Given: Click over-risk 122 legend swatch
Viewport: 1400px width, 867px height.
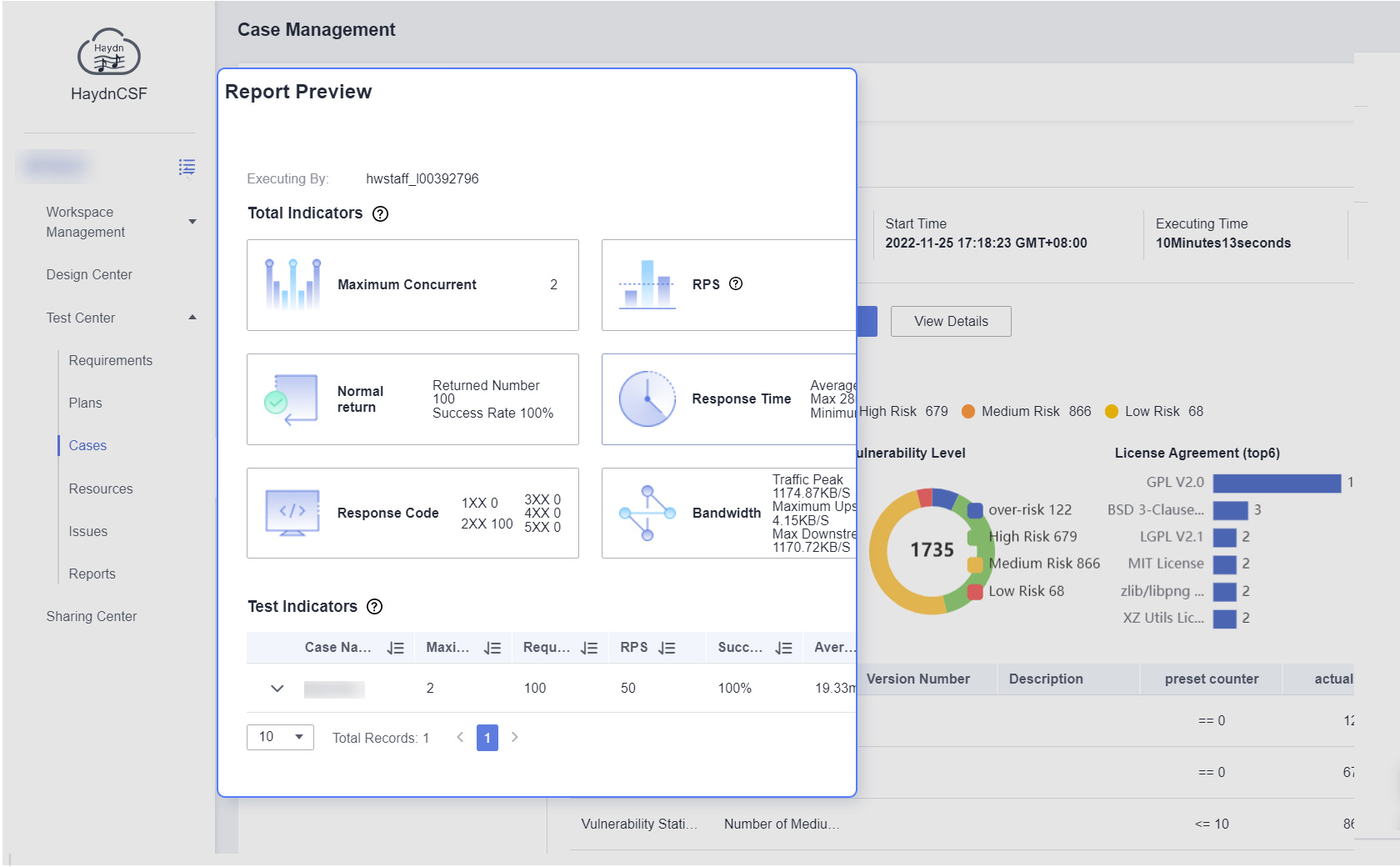Looking at the screenshot, I should click(975, 510).
